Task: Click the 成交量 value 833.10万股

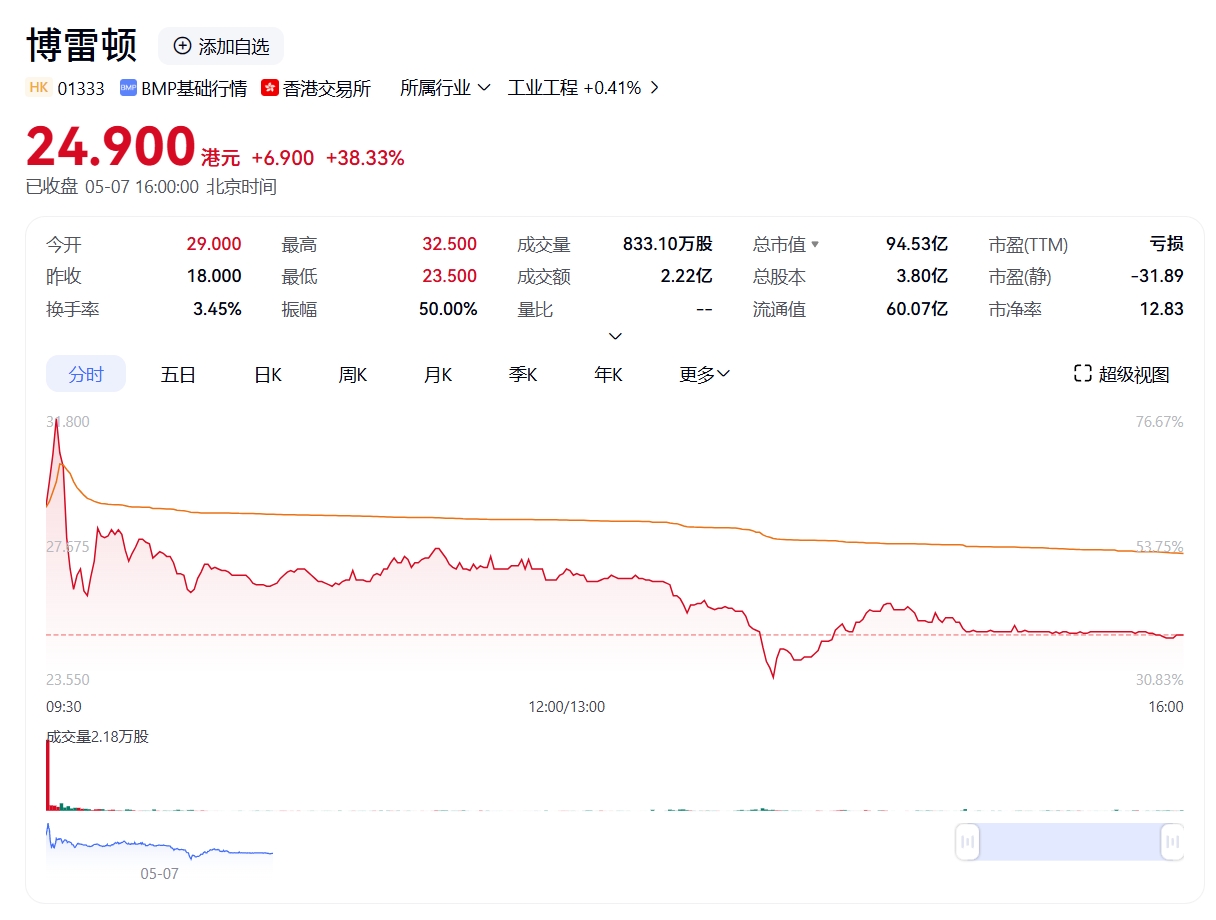Action: coord(668,244)
